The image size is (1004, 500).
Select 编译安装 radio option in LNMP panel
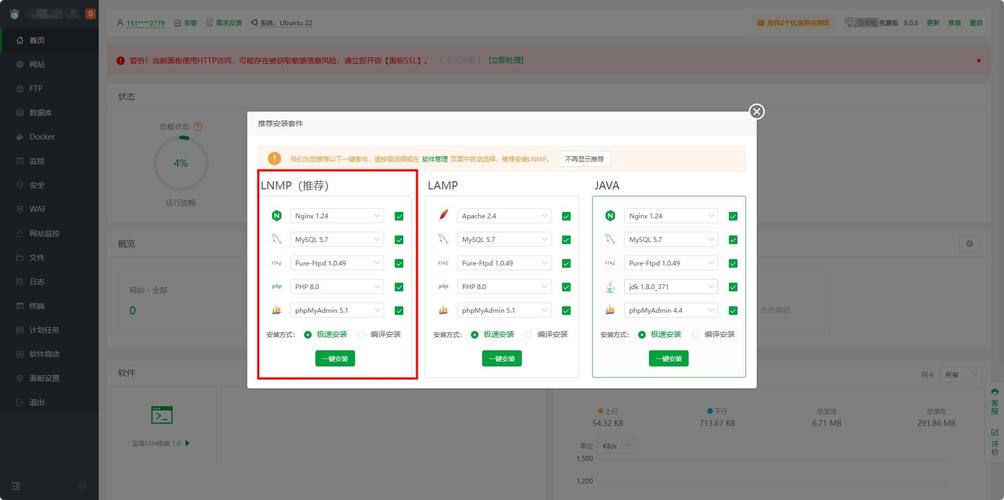pyautogui.click(x=361, y=335)
